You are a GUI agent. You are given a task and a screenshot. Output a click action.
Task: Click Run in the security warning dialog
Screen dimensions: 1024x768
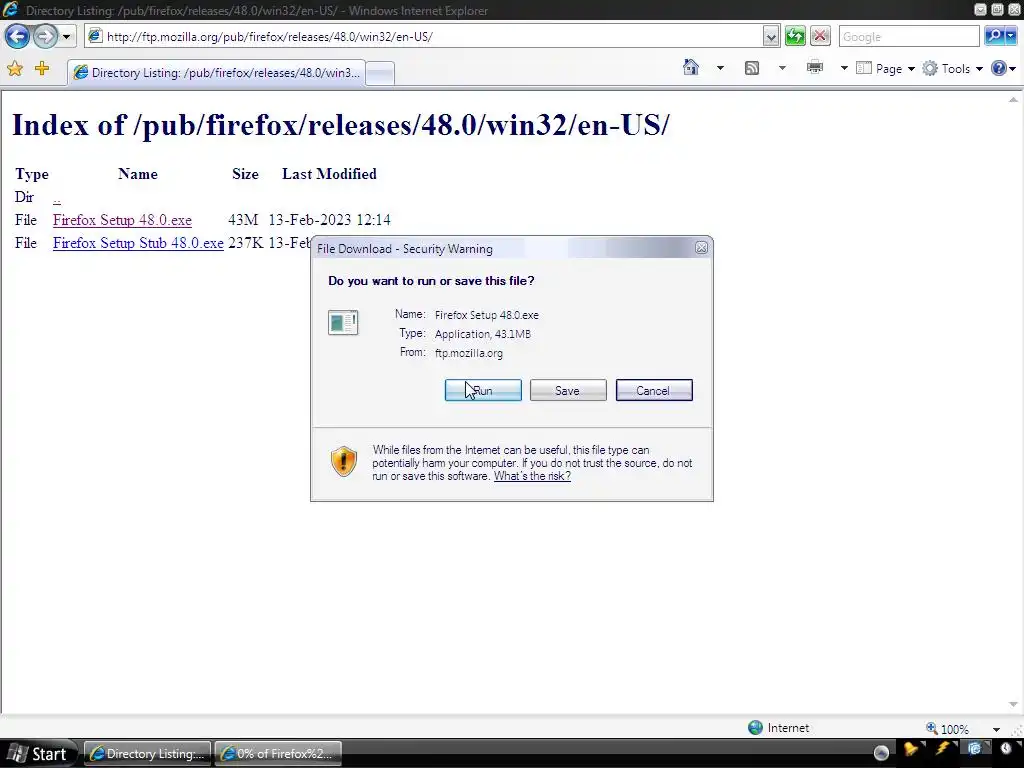[483, 391]
